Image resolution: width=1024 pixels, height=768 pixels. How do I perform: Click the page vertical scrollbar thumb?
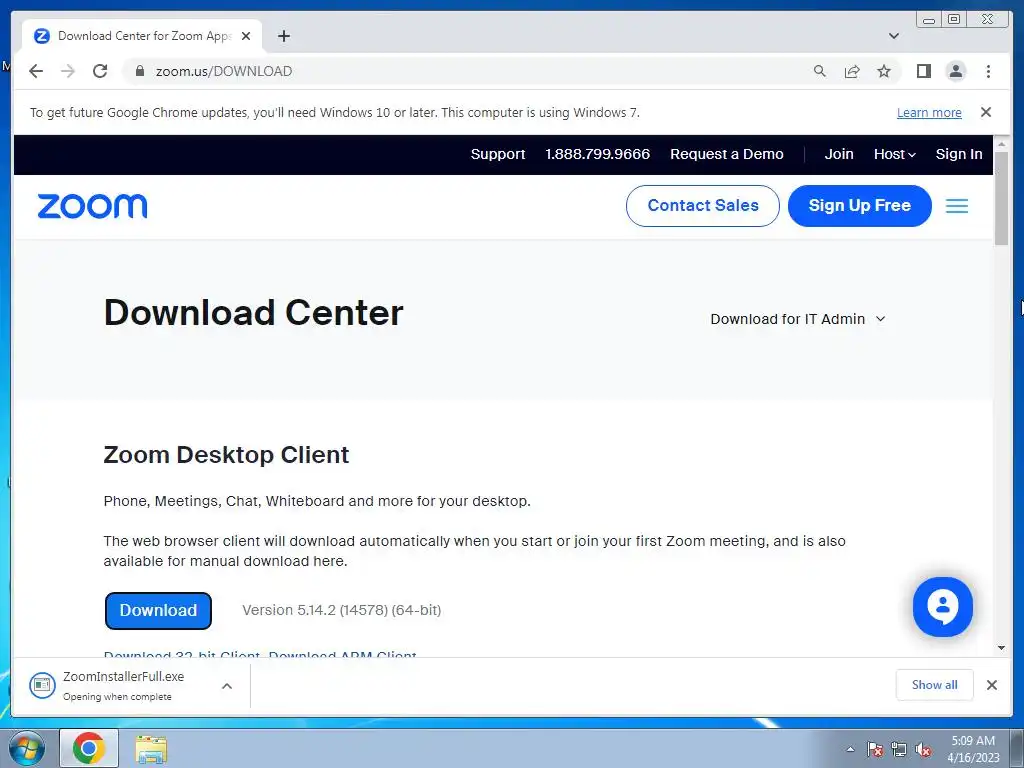click(x=1001, y=198)
